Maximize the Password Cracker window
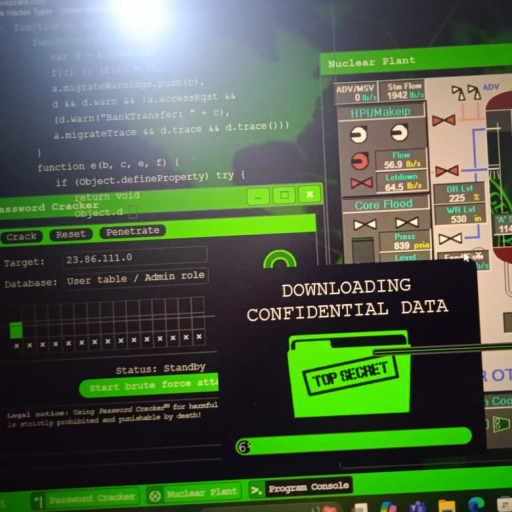512x512 pixels. point(284,195)
